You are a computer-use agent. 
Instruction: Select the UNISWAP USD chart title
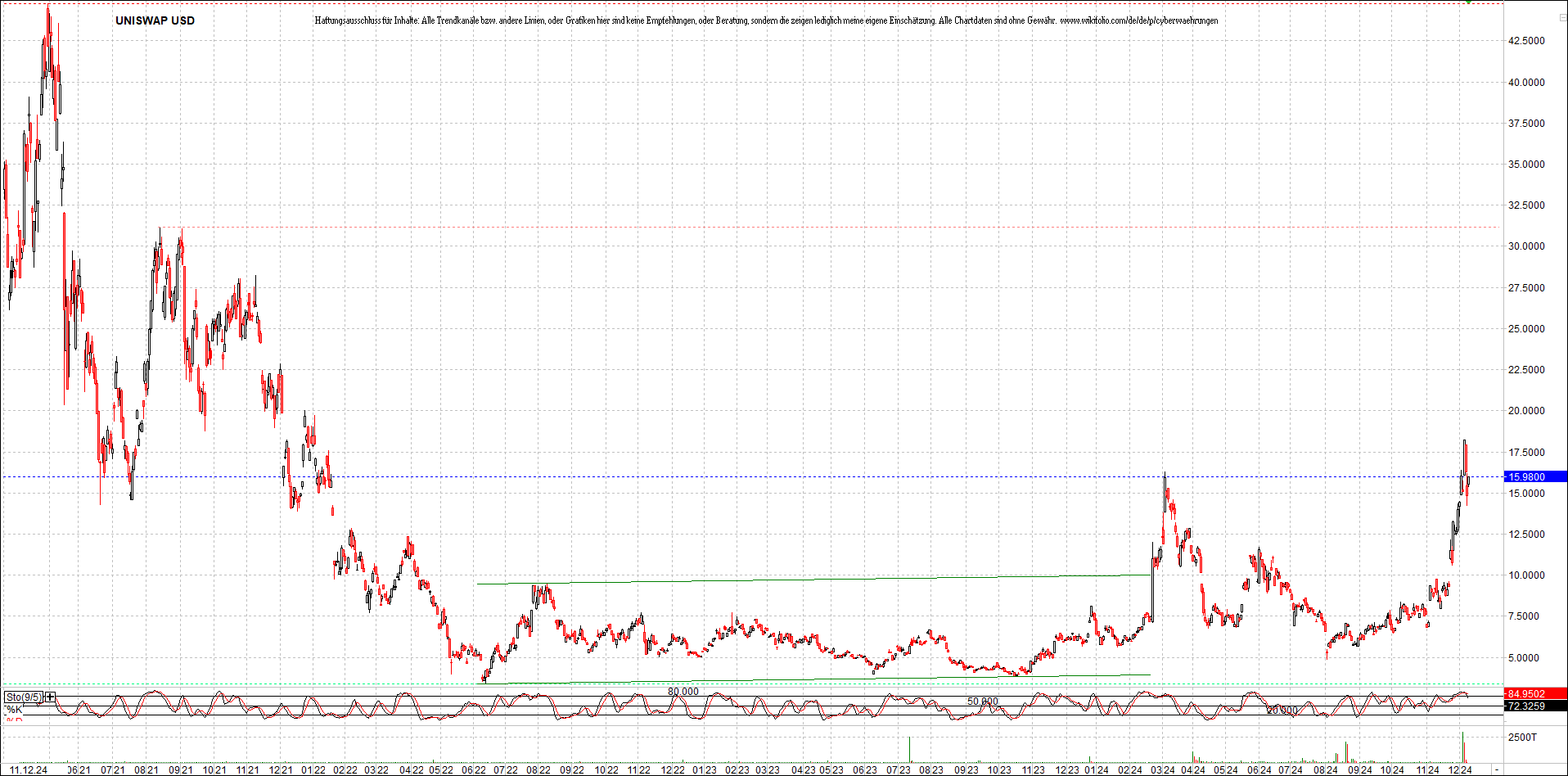(x=155, y=20)
